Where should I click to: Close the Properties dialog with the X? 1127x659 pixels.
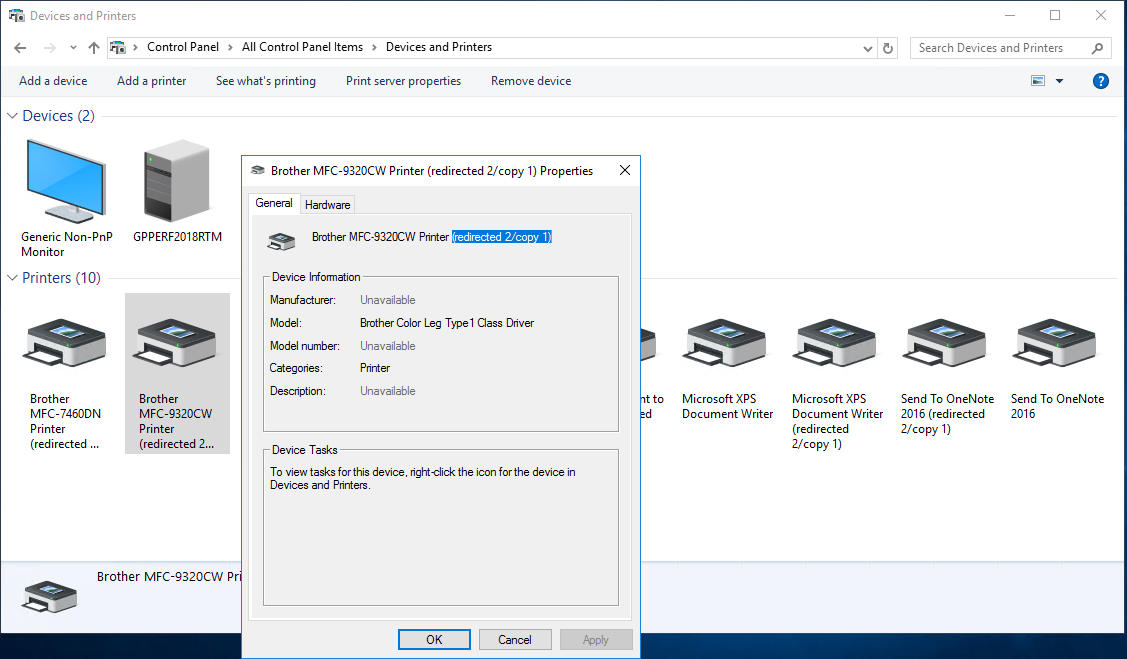coord(625,170)
